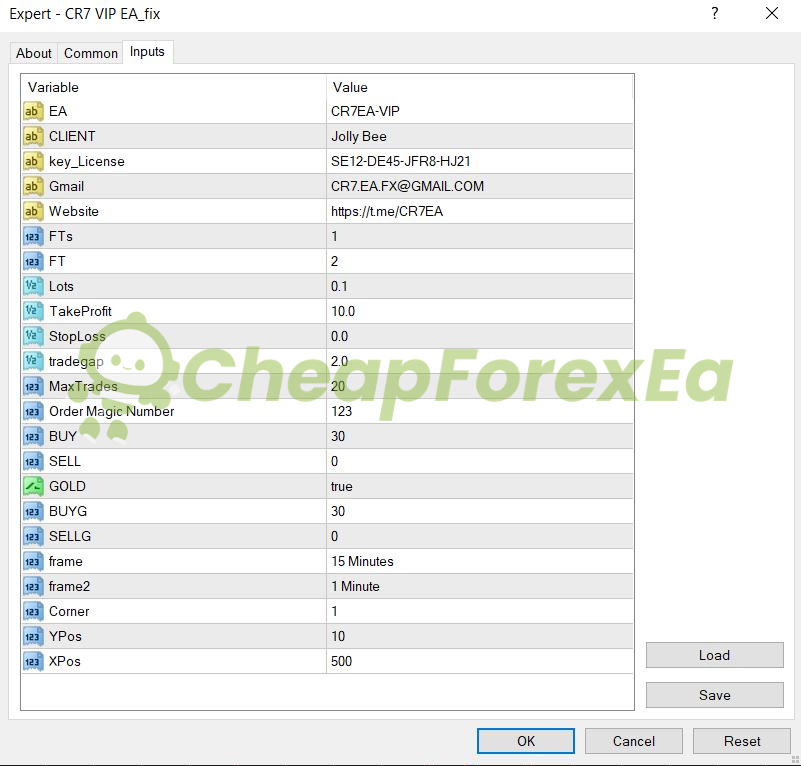Click the integer icon beside Corner

click(33, 611)
